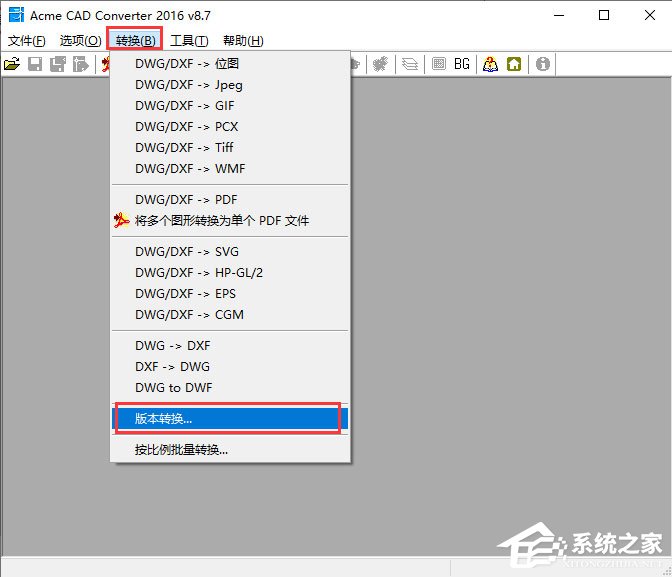
Task: Open the help book icon
Action: [x=490, y=64]
